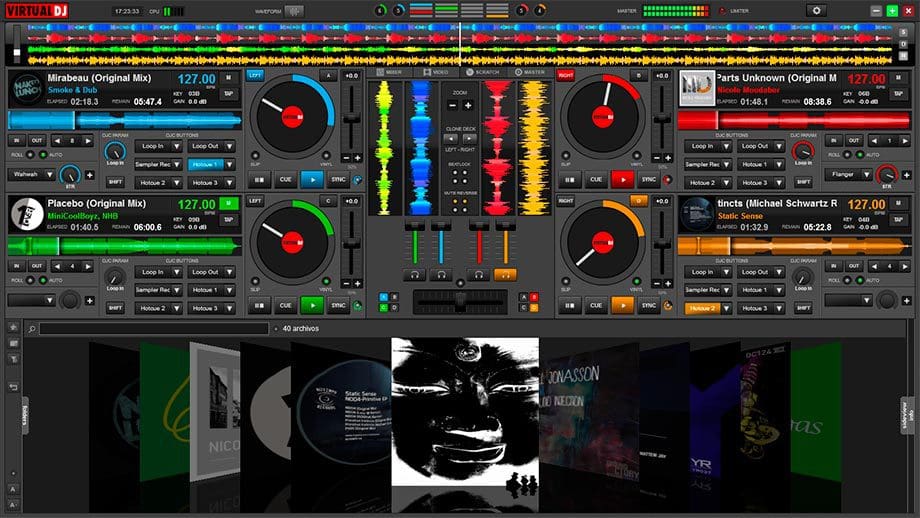
Task: Pause the orange Static Sense deck
Action: pos(570,305)
